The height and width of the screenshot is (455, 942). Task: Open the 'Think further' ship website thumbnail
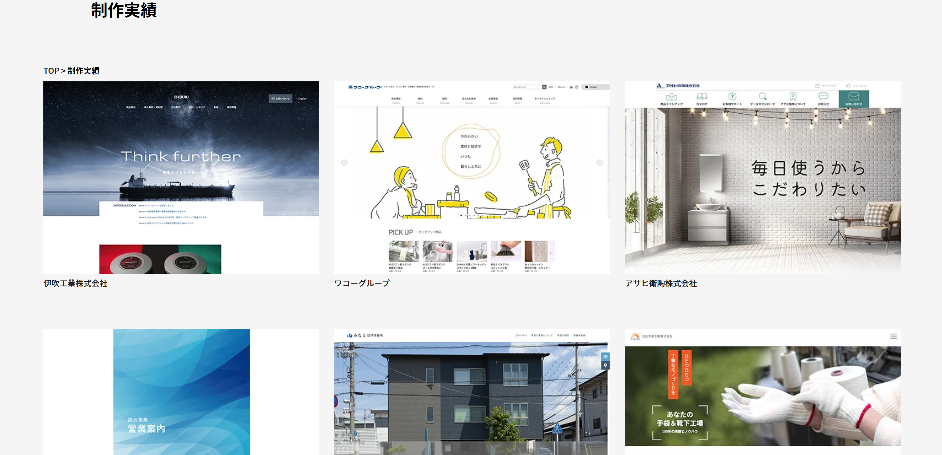[181, 177]
